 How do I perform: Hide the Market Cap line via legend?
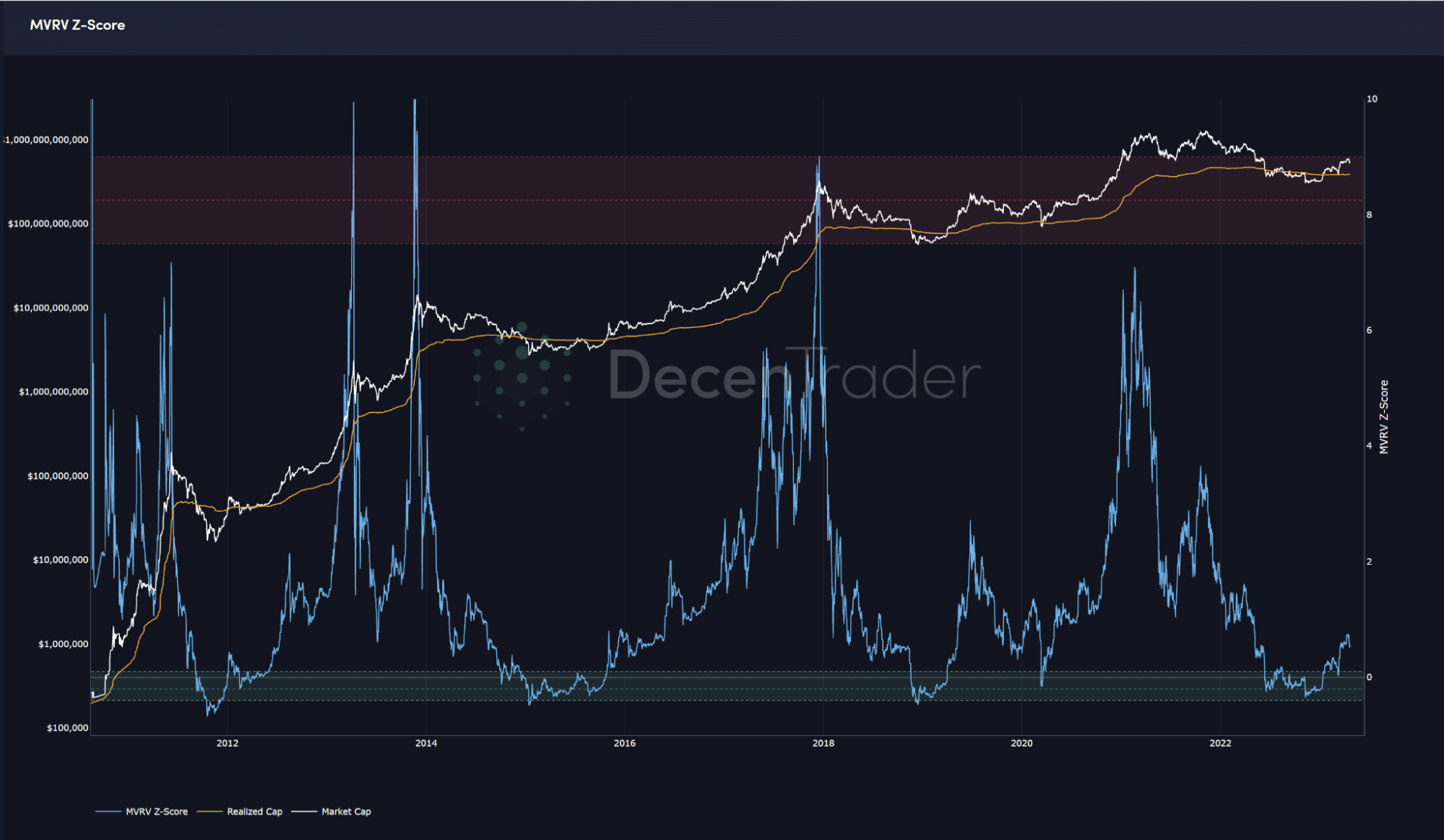(x=347, y=812)
